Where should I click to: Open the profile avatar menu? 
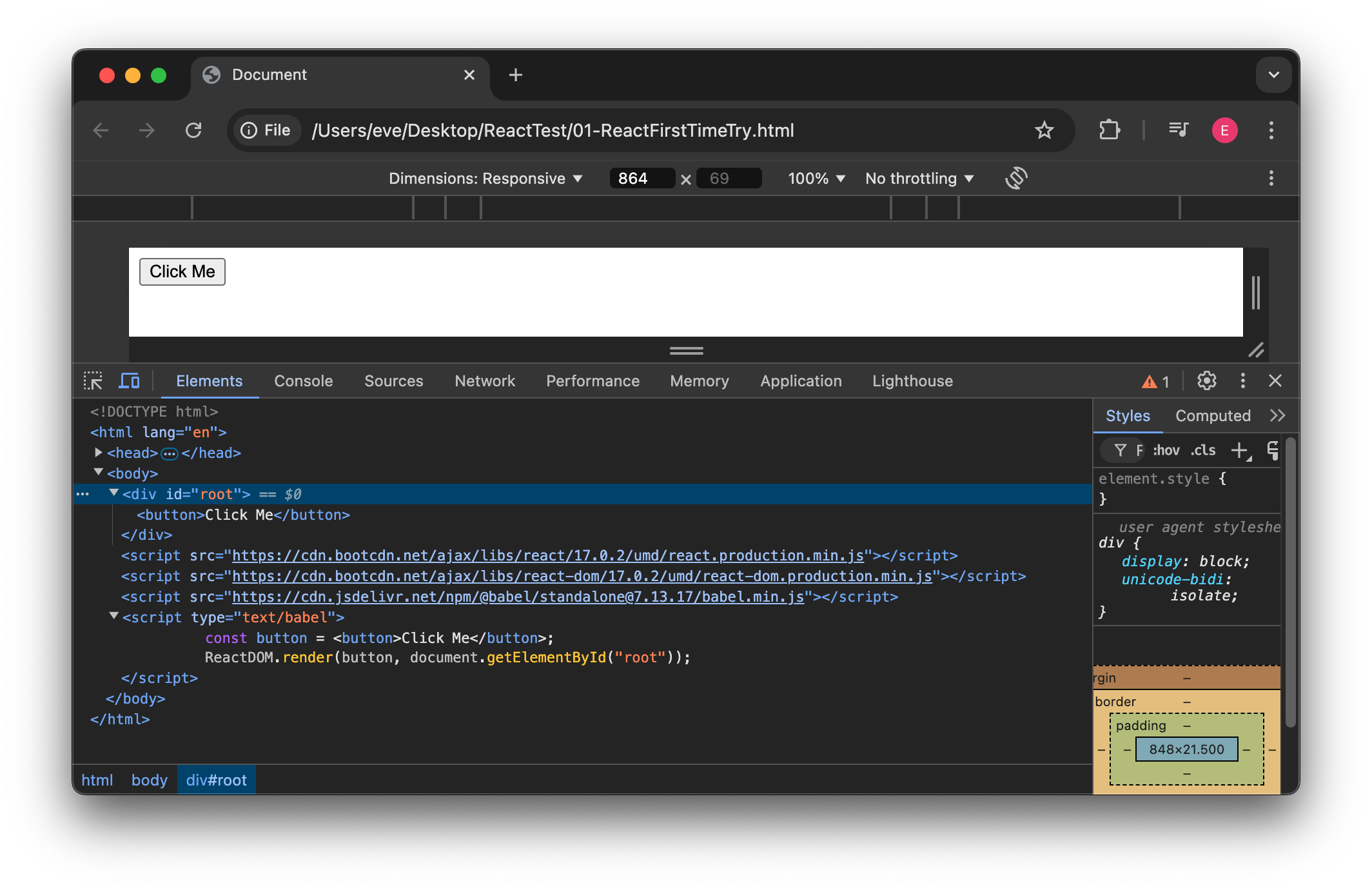[1224, 130]
